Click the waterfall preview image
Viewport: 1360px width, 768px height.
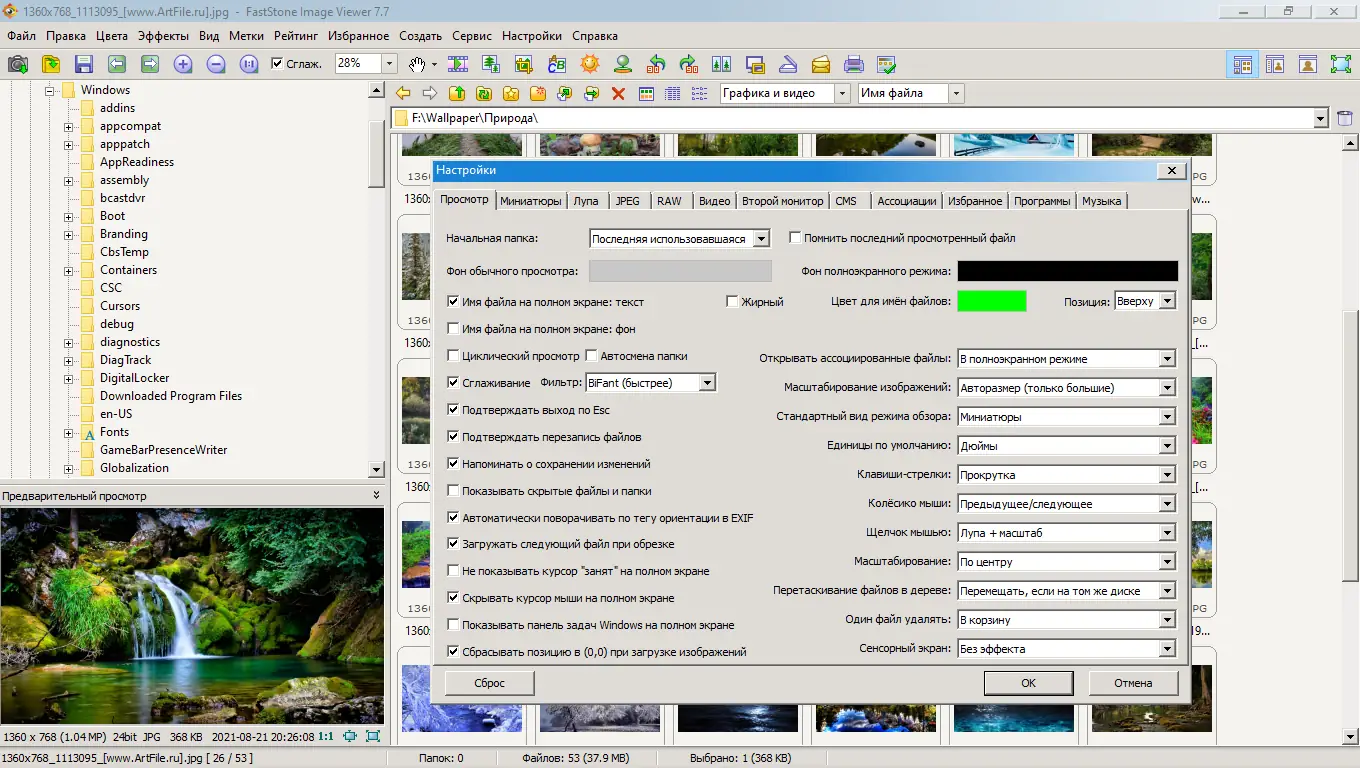tap(192, 615)
